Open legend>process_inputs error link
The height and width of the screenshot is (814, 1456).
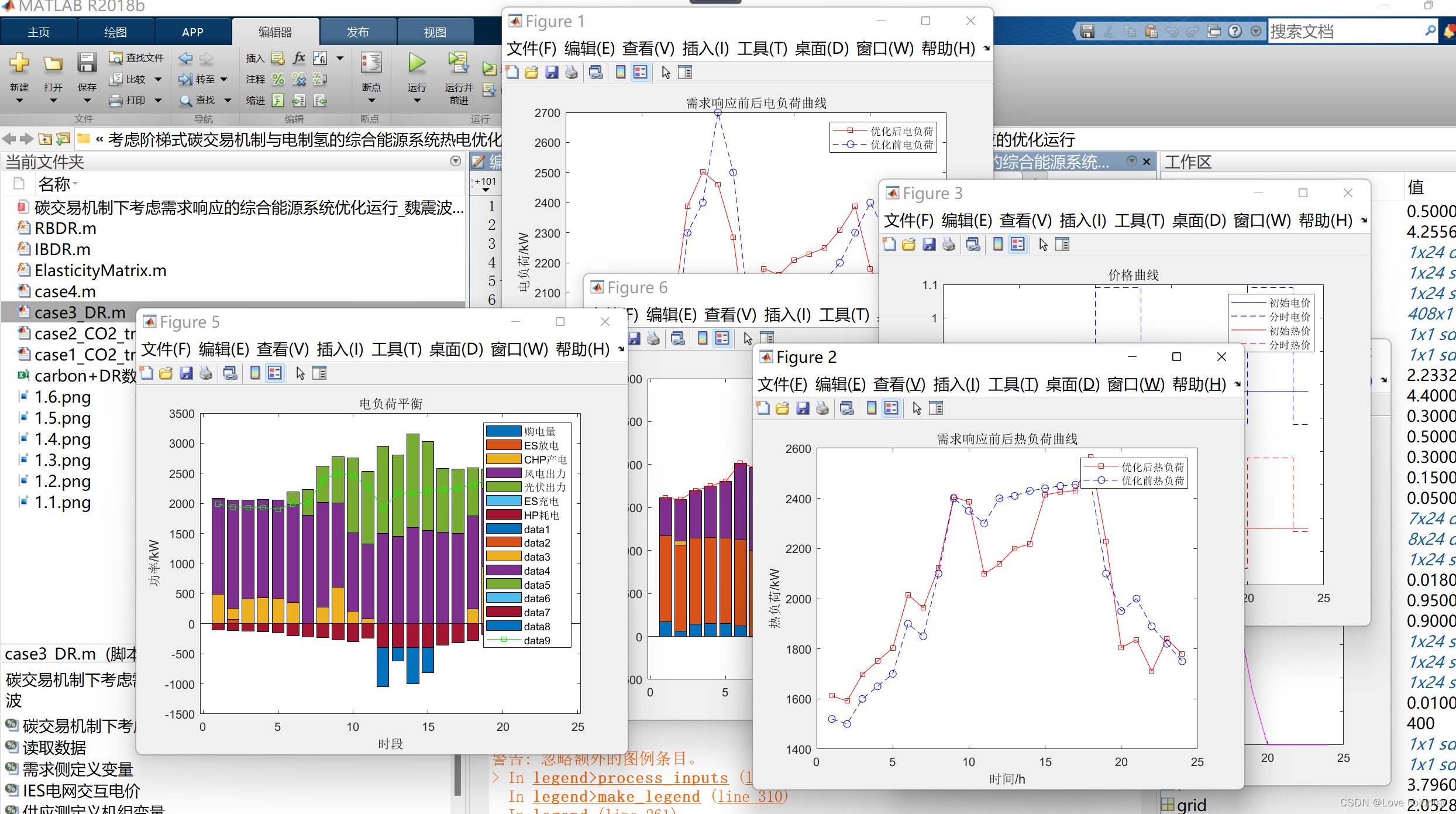pyautogui.click(x=631, y=778)
